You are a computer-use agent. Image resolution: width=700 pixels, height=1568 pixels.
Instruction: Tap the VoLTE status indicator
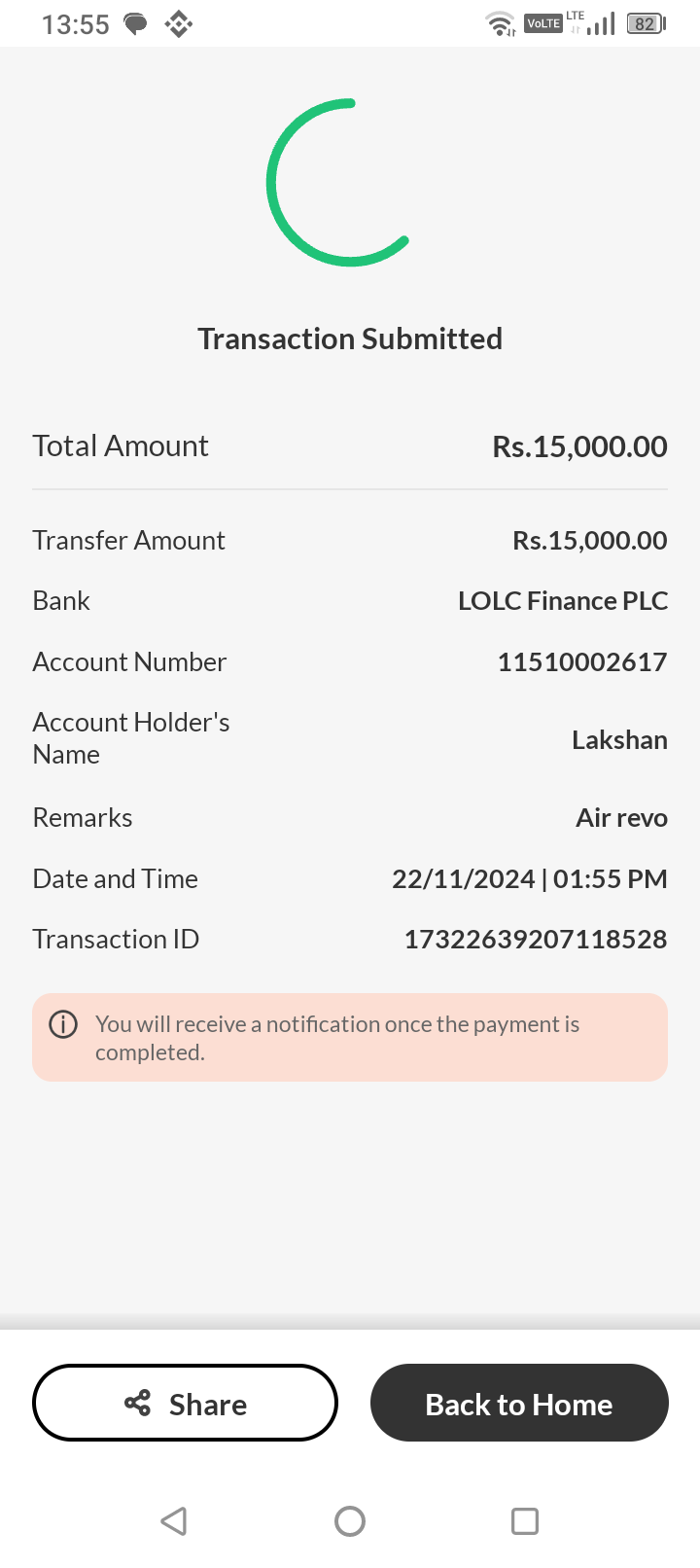(x=542, y=23)
